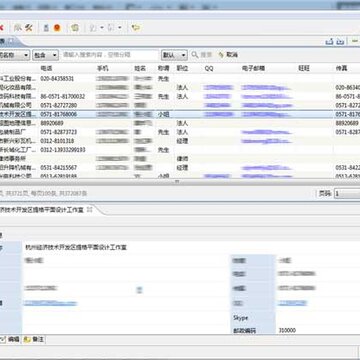The width and height of the screenshot is (360, 360).
Task: Click the import icon beside the export icon
Action: pyautogui.click(x=340, y=42)
